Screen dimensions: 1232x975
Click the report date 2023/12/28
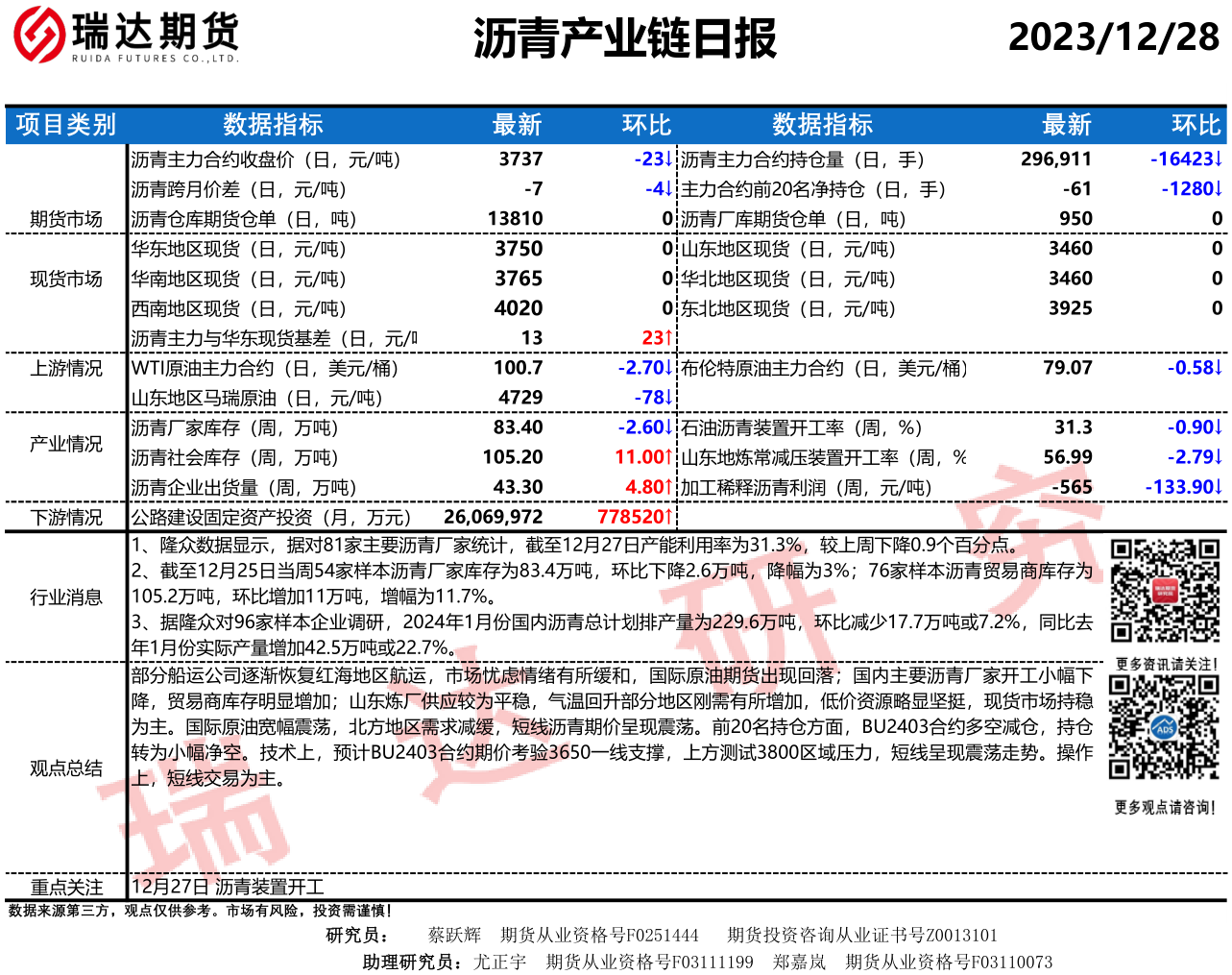[1113, 37]
